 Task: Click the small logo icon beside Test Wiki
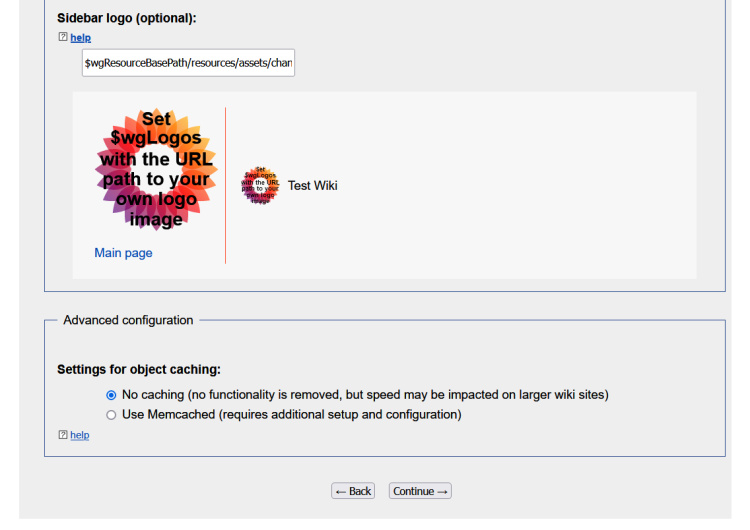[x=260, y=185]
